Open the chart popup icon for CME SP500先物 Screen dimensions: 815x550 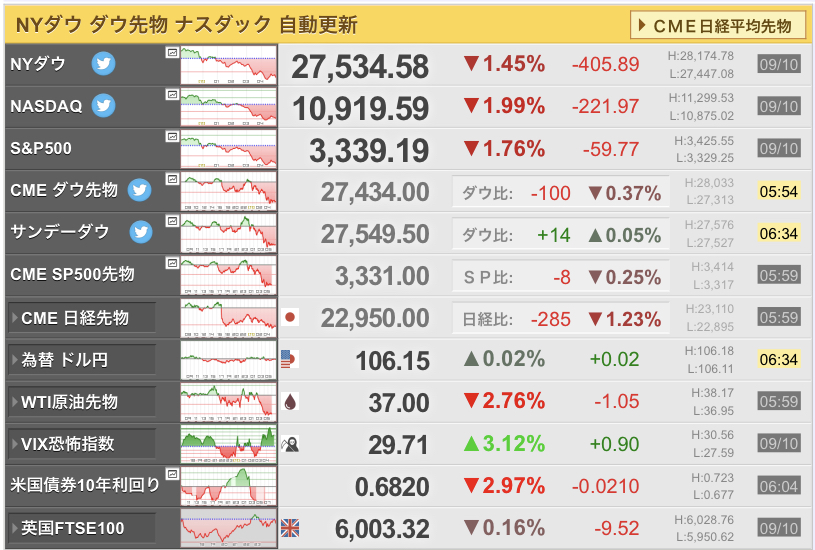tap(172, 263)
